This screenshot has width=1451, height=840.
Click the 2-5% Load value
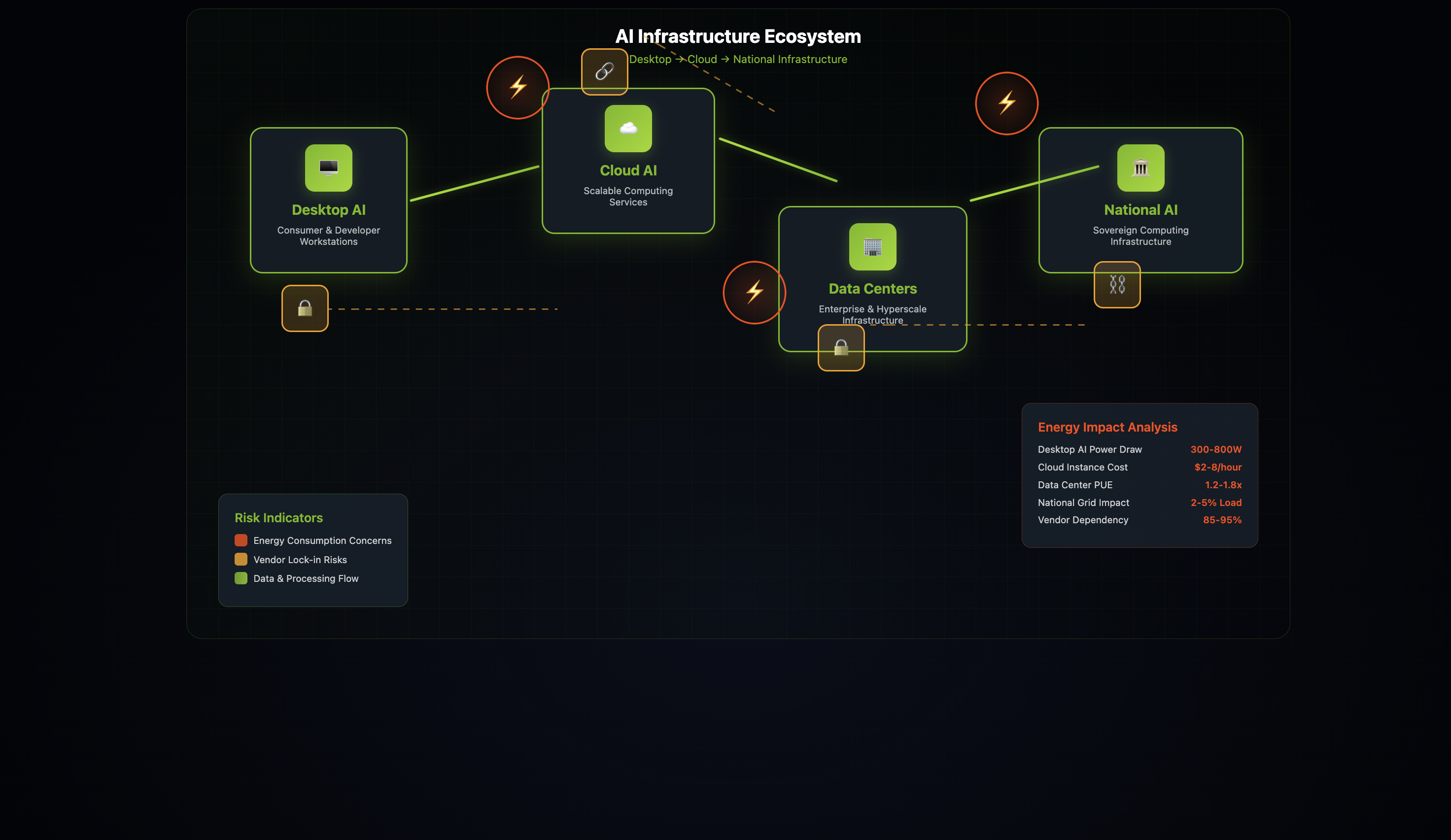[1215, 503]
